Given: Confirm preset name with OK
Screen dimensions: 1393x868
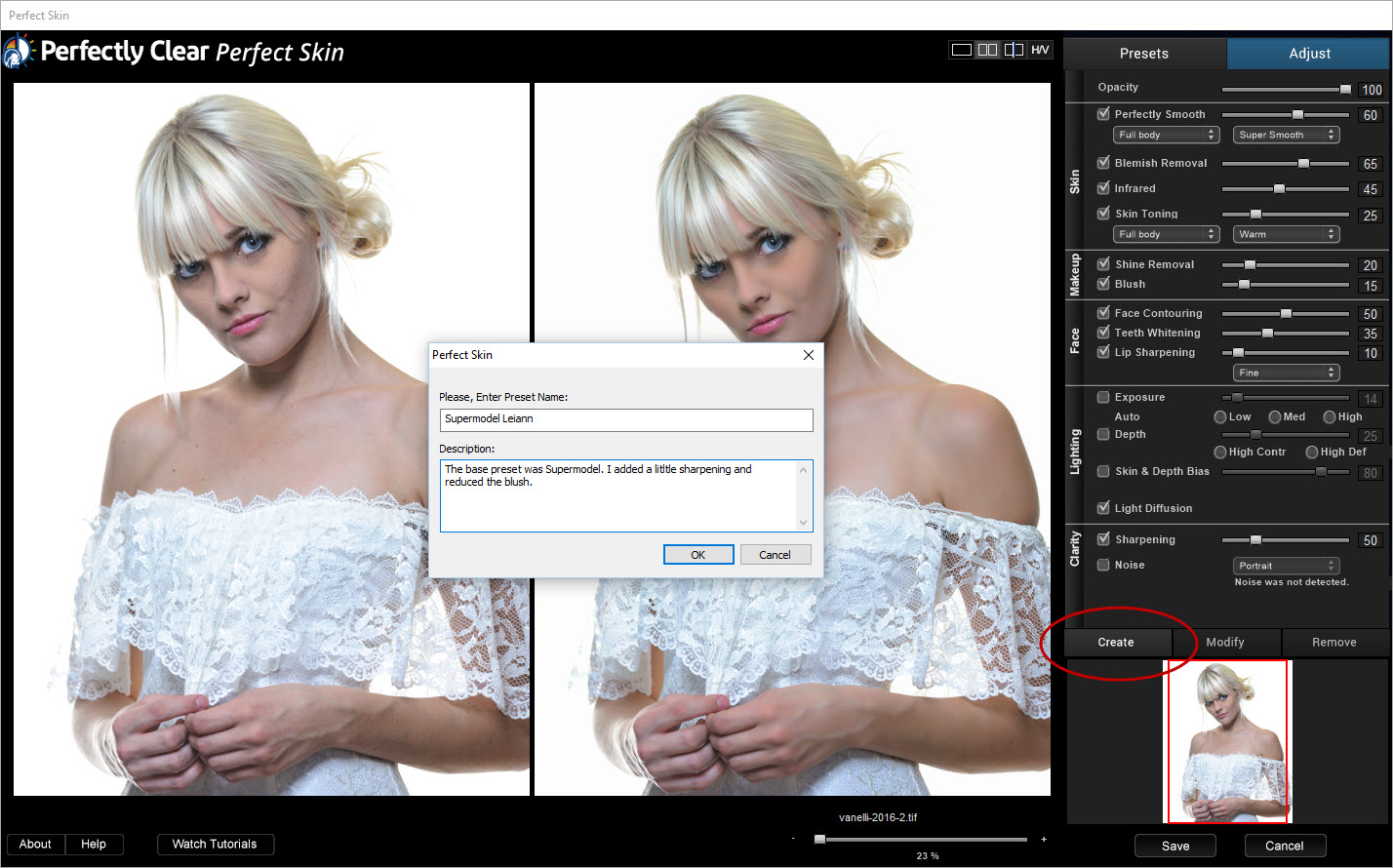Looking at the screenshot, I should (x=698, y=555).
